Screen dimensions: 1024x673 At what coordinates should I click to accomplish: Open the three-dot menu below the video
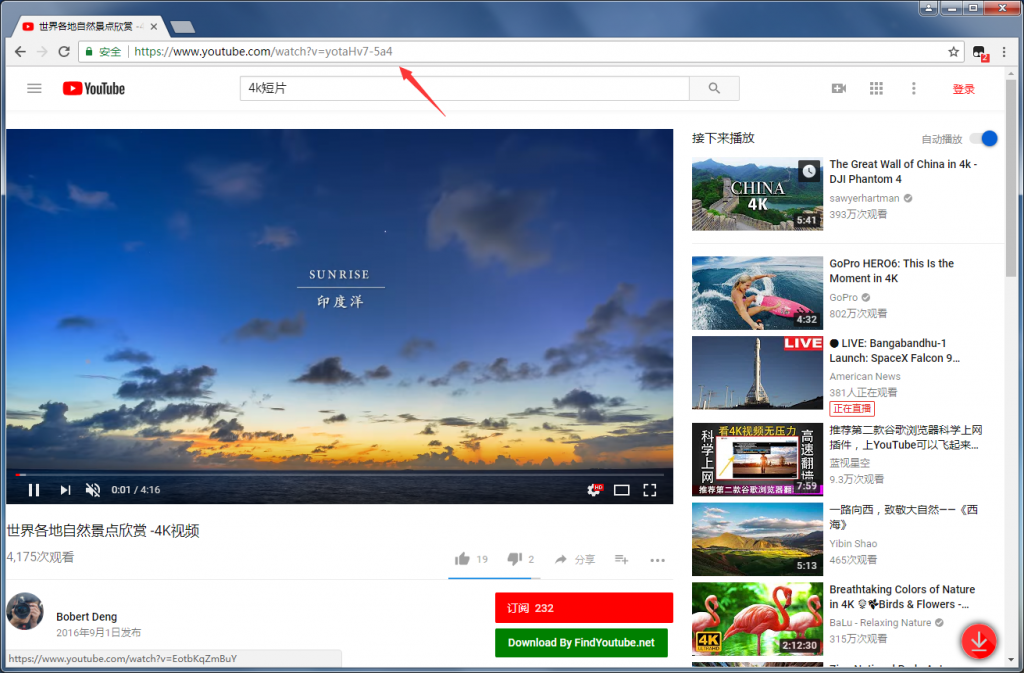click(657, 560)
